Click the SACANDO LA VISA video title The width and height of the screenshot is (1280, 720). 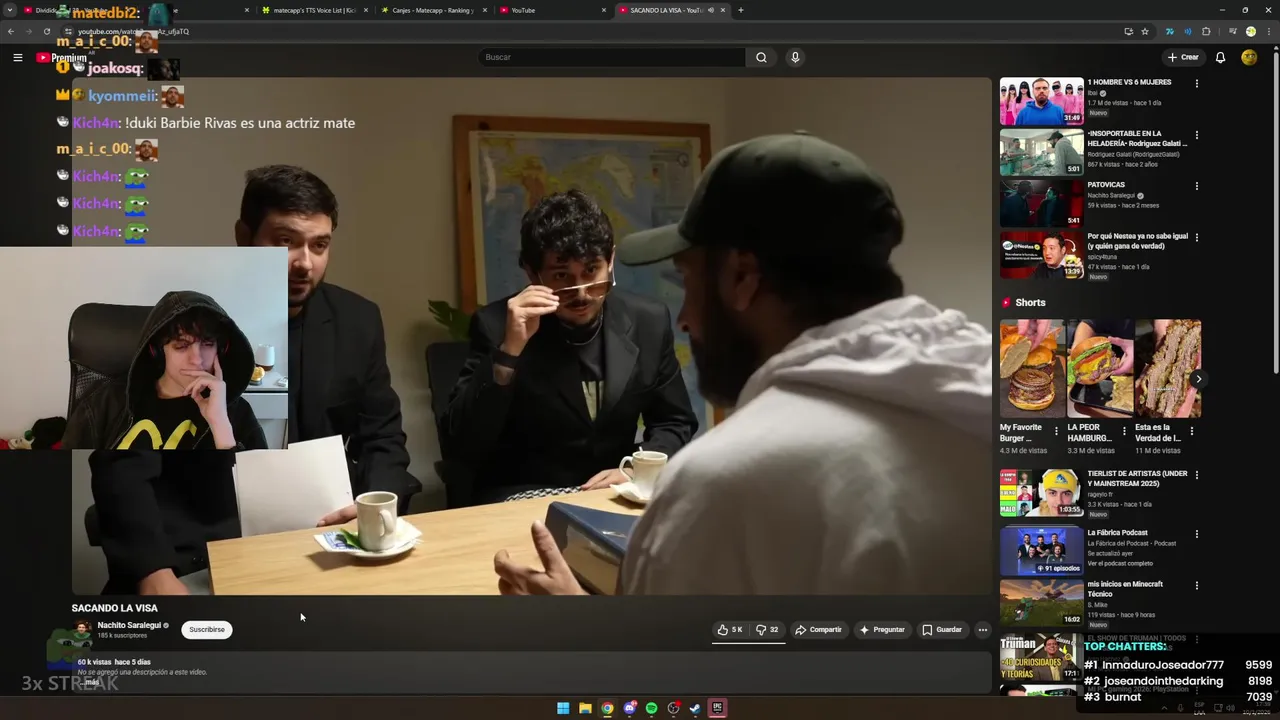pyautogui.click(x=115, y=608)
